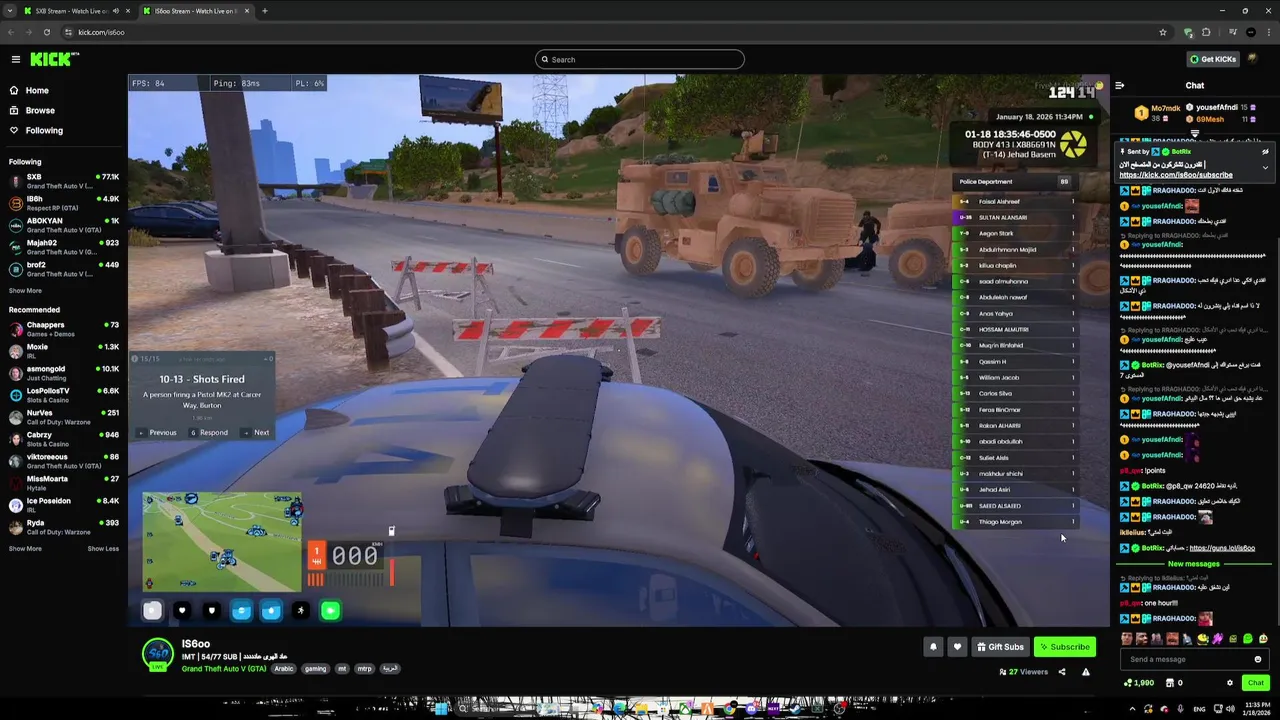Collapse recommended list with Show Less

coord(103,549)
